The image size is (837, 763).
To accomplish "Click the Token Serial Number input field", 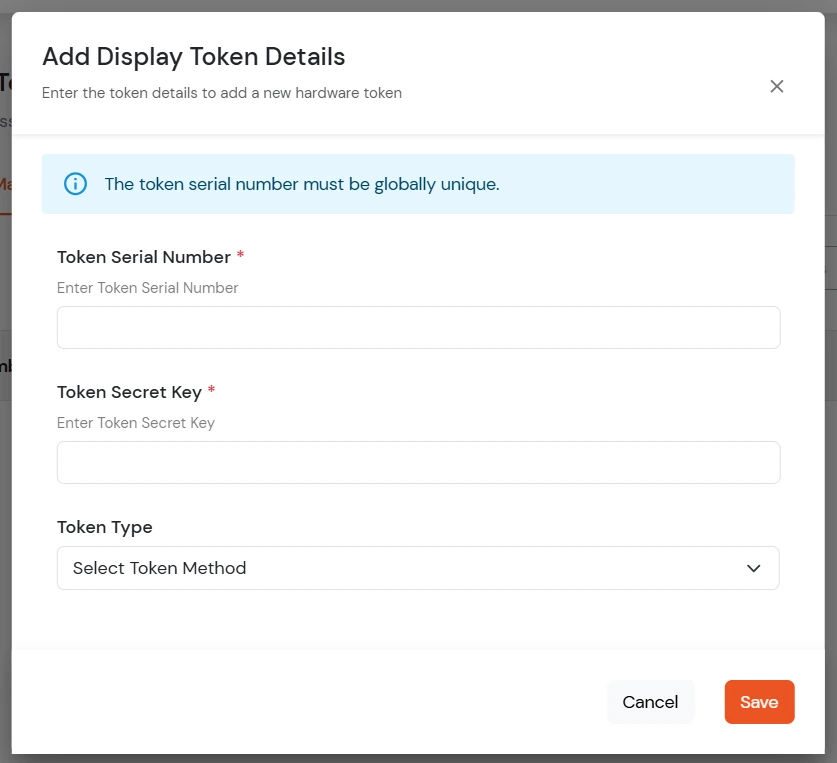I will (x=418, y=326).
